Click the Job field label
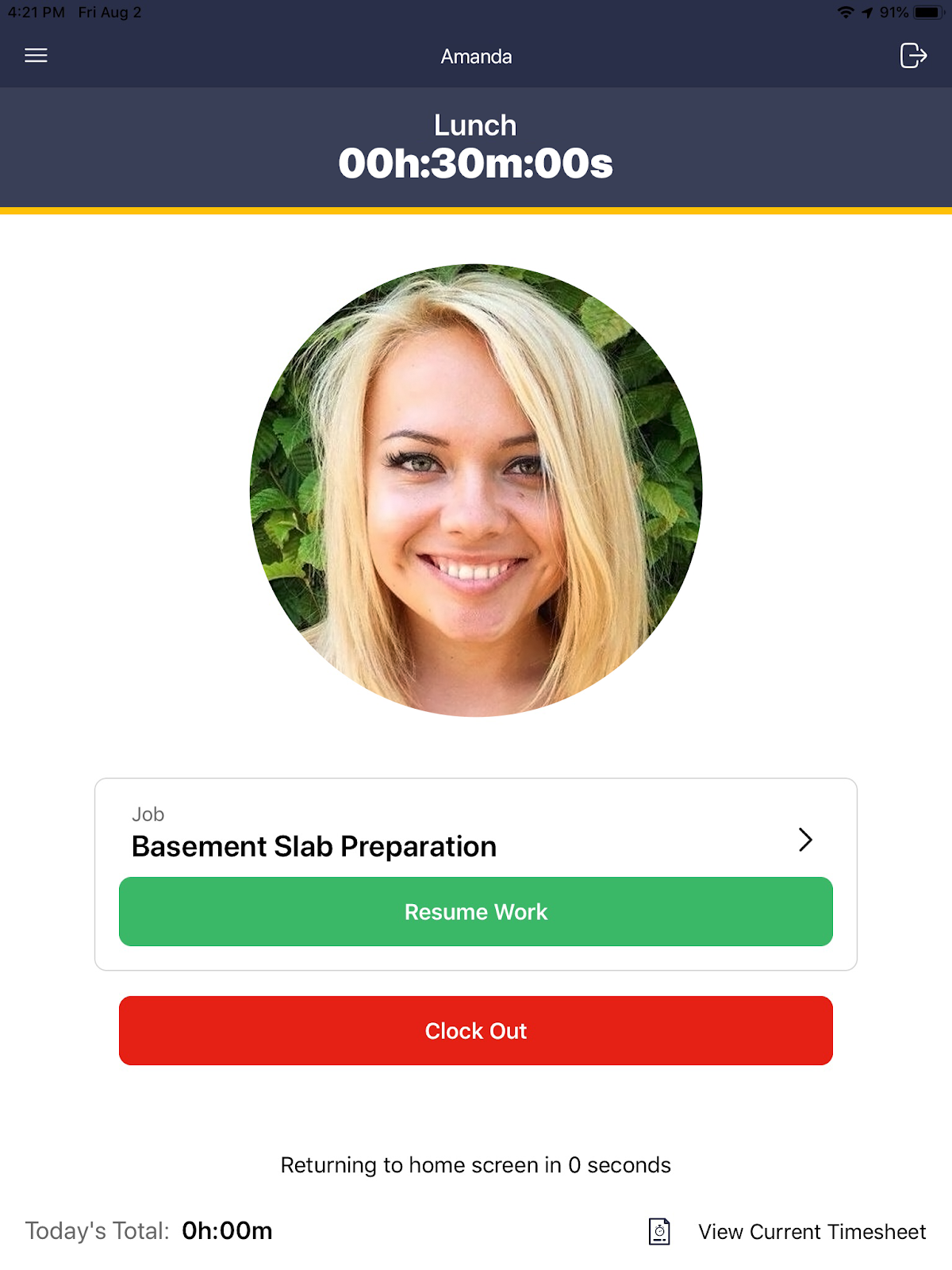 [x=148, y=814]
